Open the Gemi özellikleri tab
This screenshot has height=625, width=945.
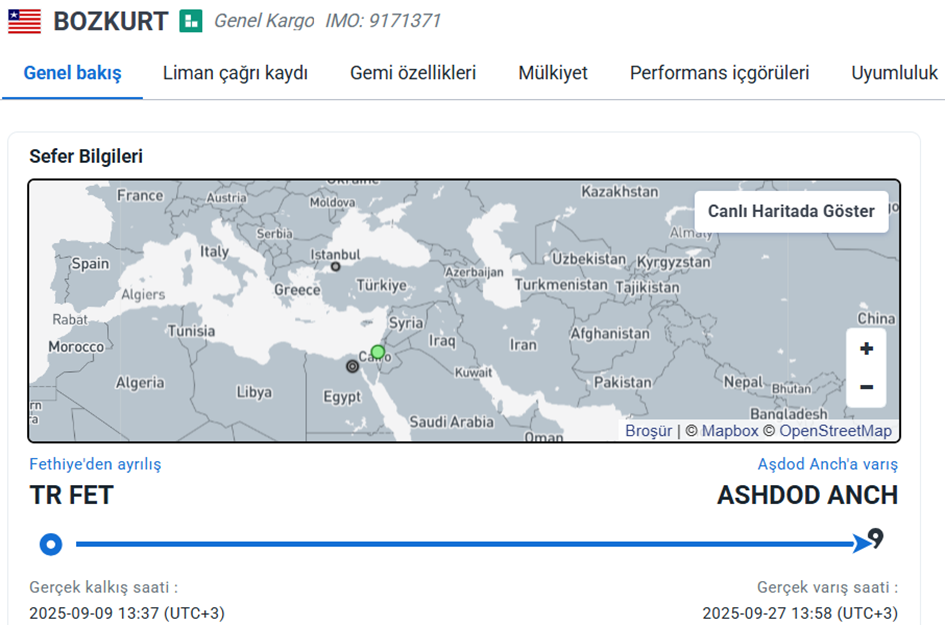[413, 73]
